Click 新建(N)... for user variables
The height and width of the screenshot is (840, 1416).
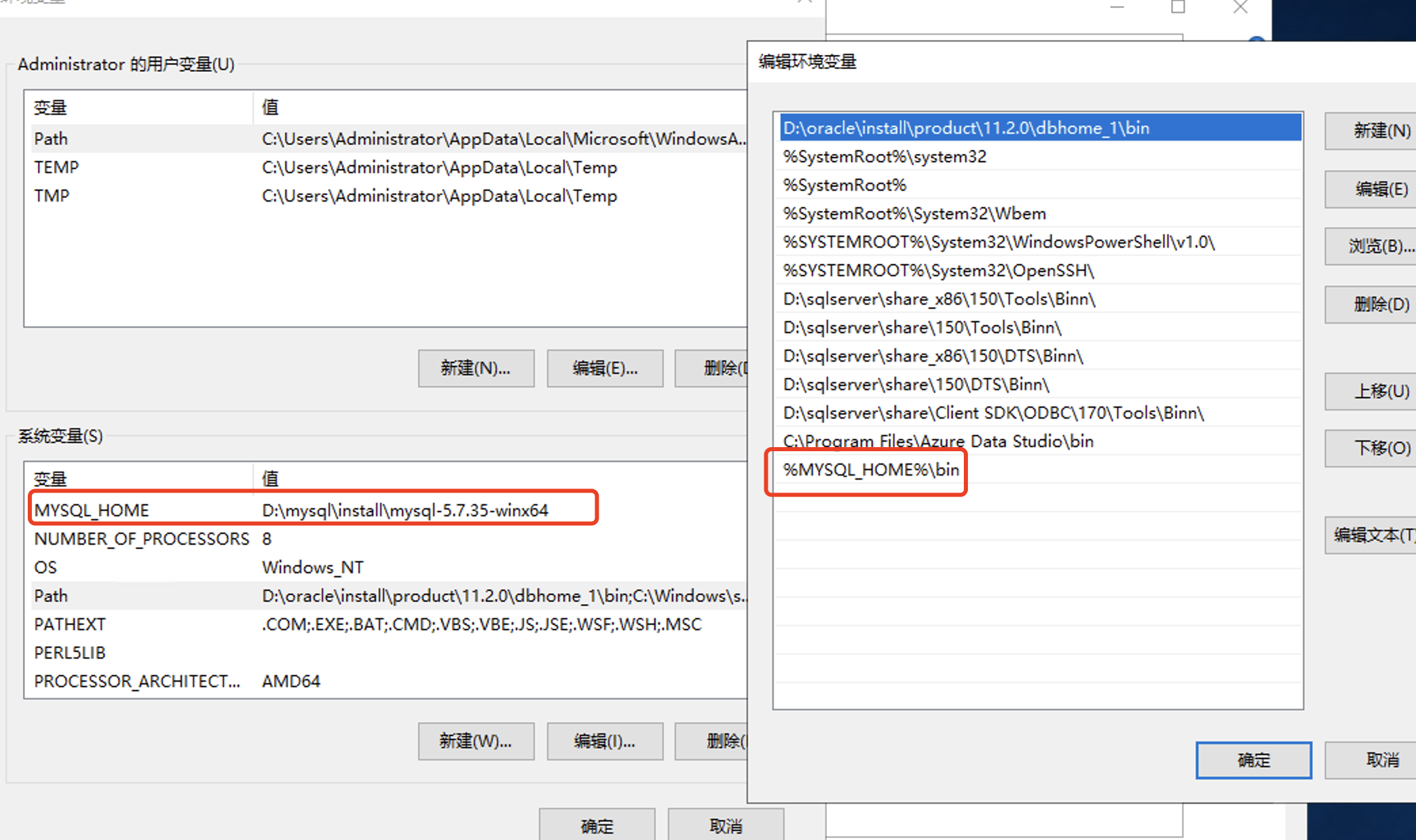click(x=476, y=368)
